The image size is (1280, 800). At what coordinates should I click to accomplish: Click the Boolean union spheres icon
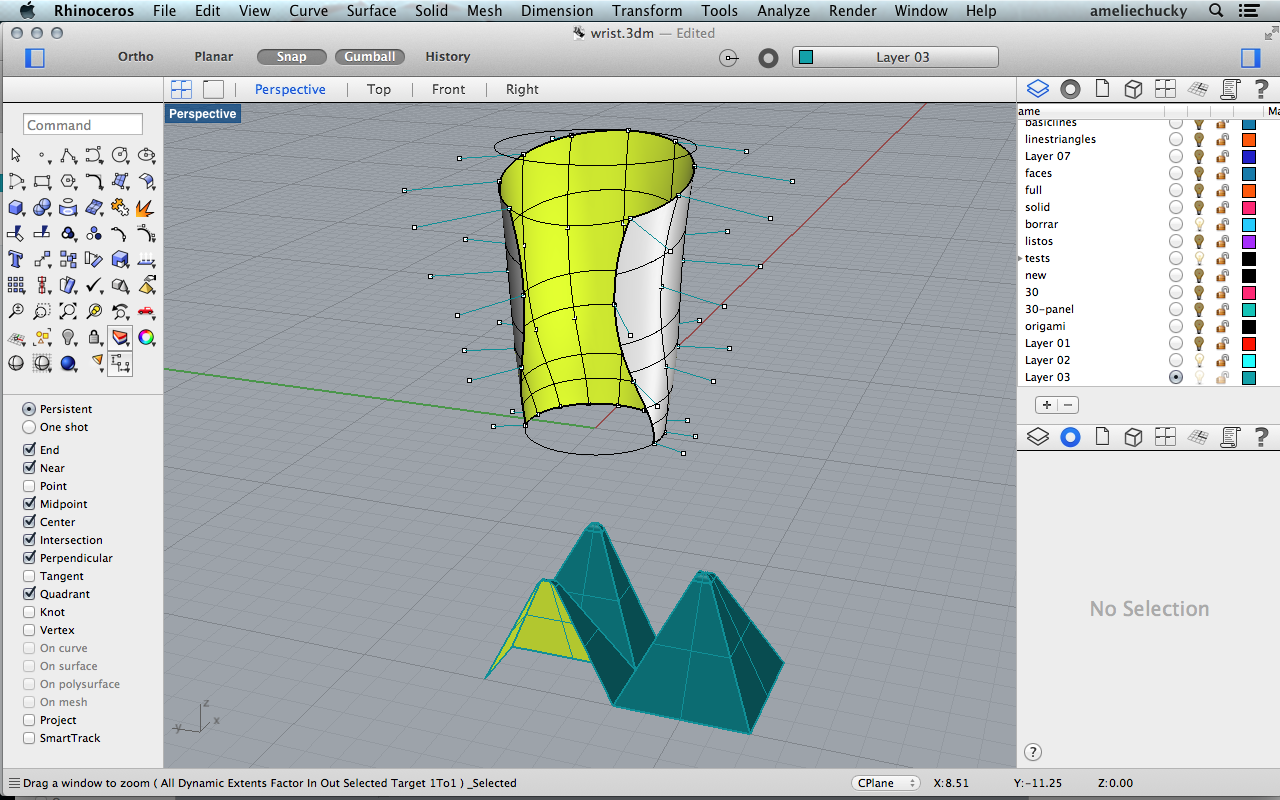coord(42,208)
